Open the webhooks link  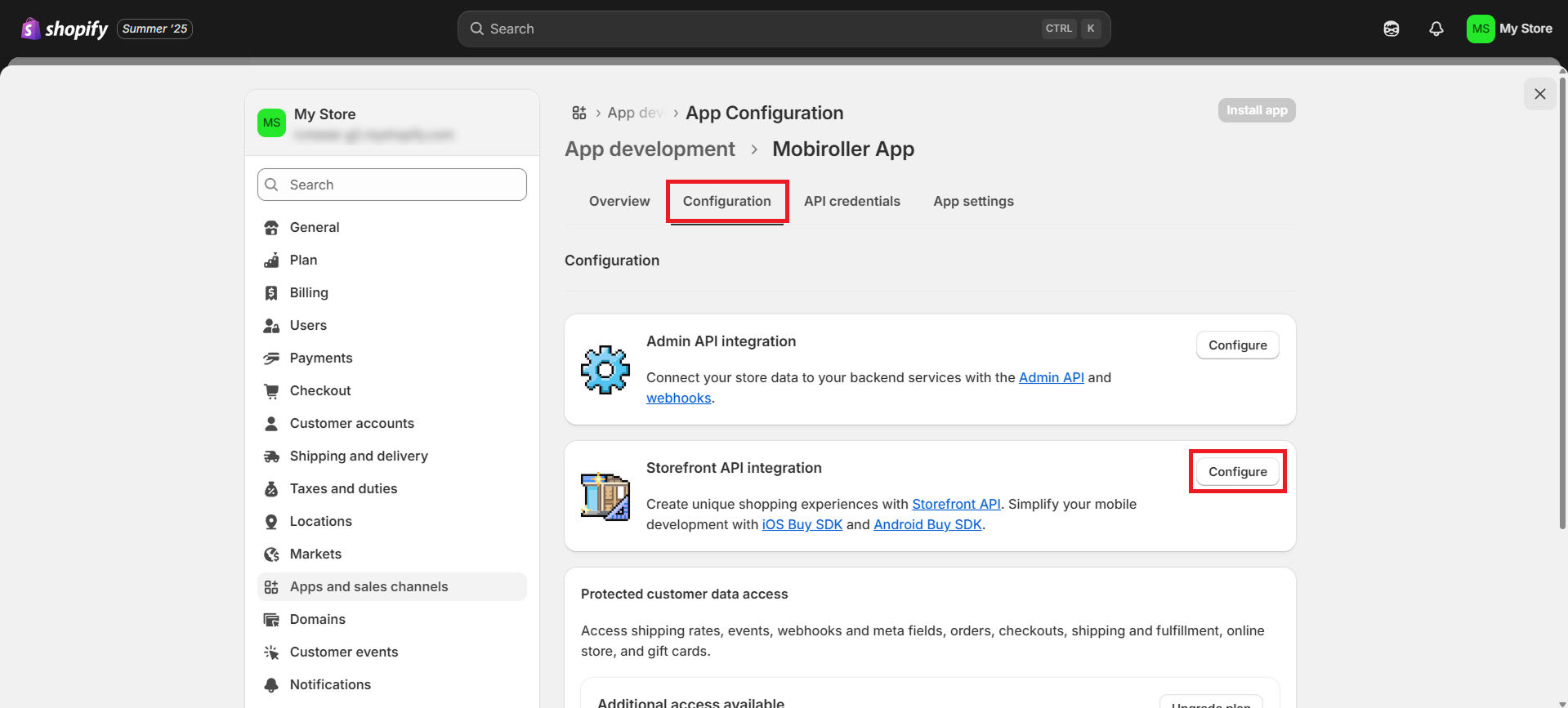coord(678,398)
